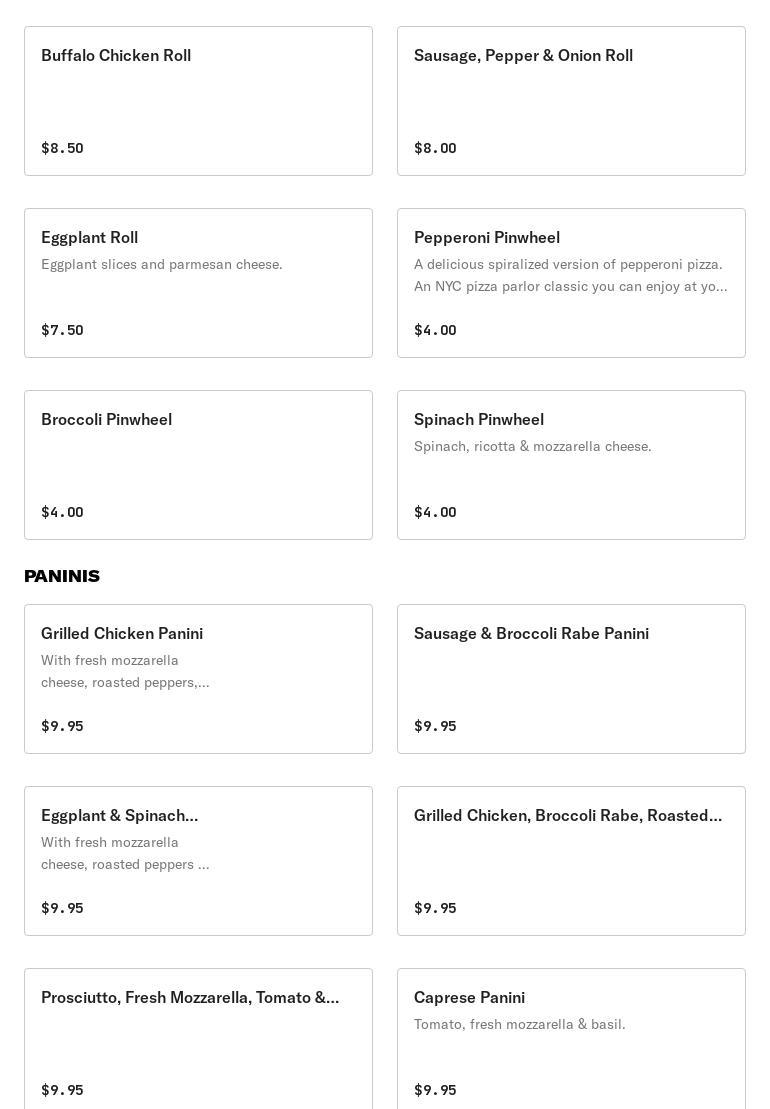Click the Eggplant Roll description text
The image size is (770, 1109).
coord(162,265)
